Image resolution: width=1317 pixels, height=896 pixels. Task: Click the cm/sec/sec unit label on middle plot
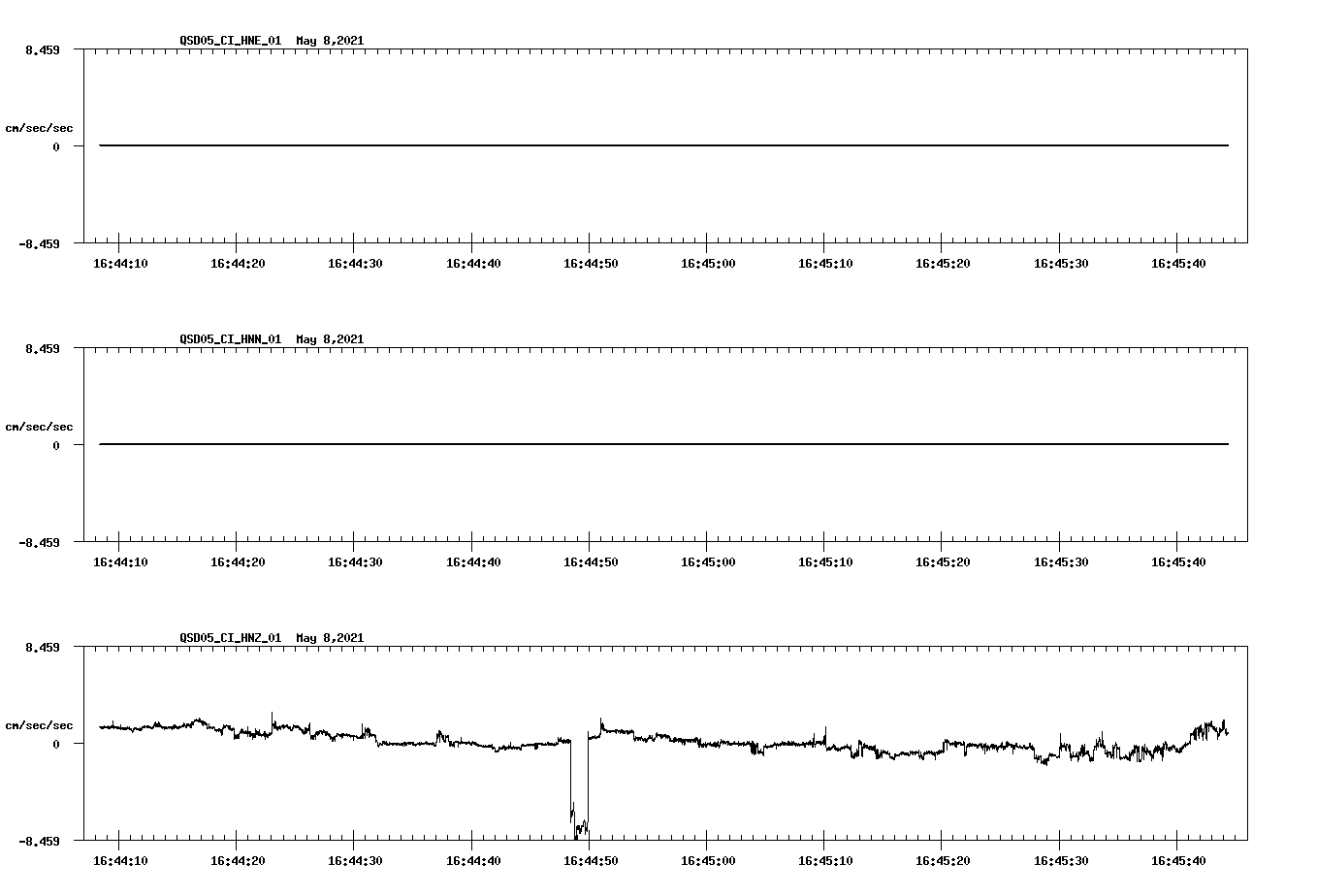(39, 426)
